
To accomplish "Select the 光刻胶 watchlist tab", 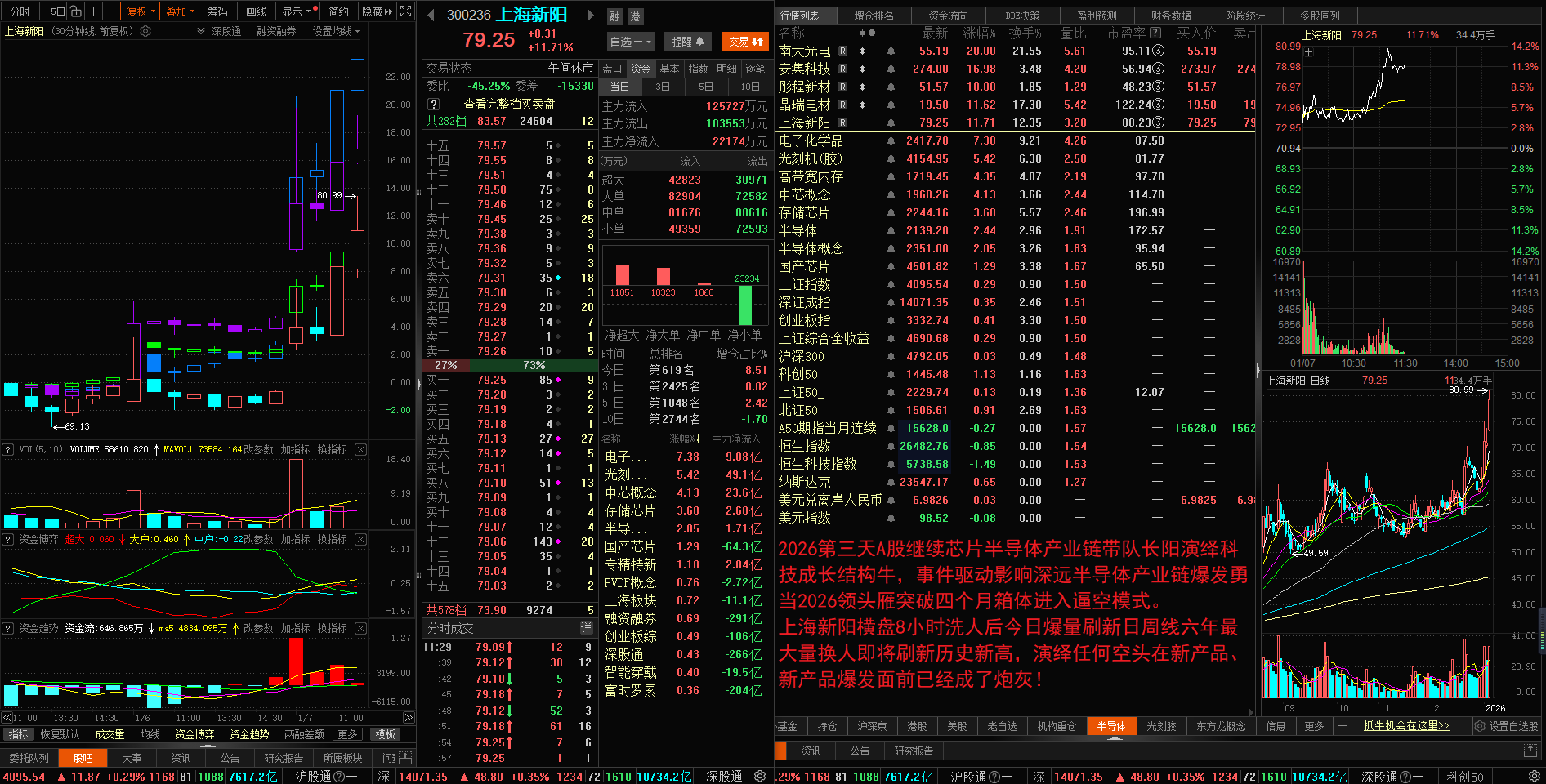I will pos(1161,726).
